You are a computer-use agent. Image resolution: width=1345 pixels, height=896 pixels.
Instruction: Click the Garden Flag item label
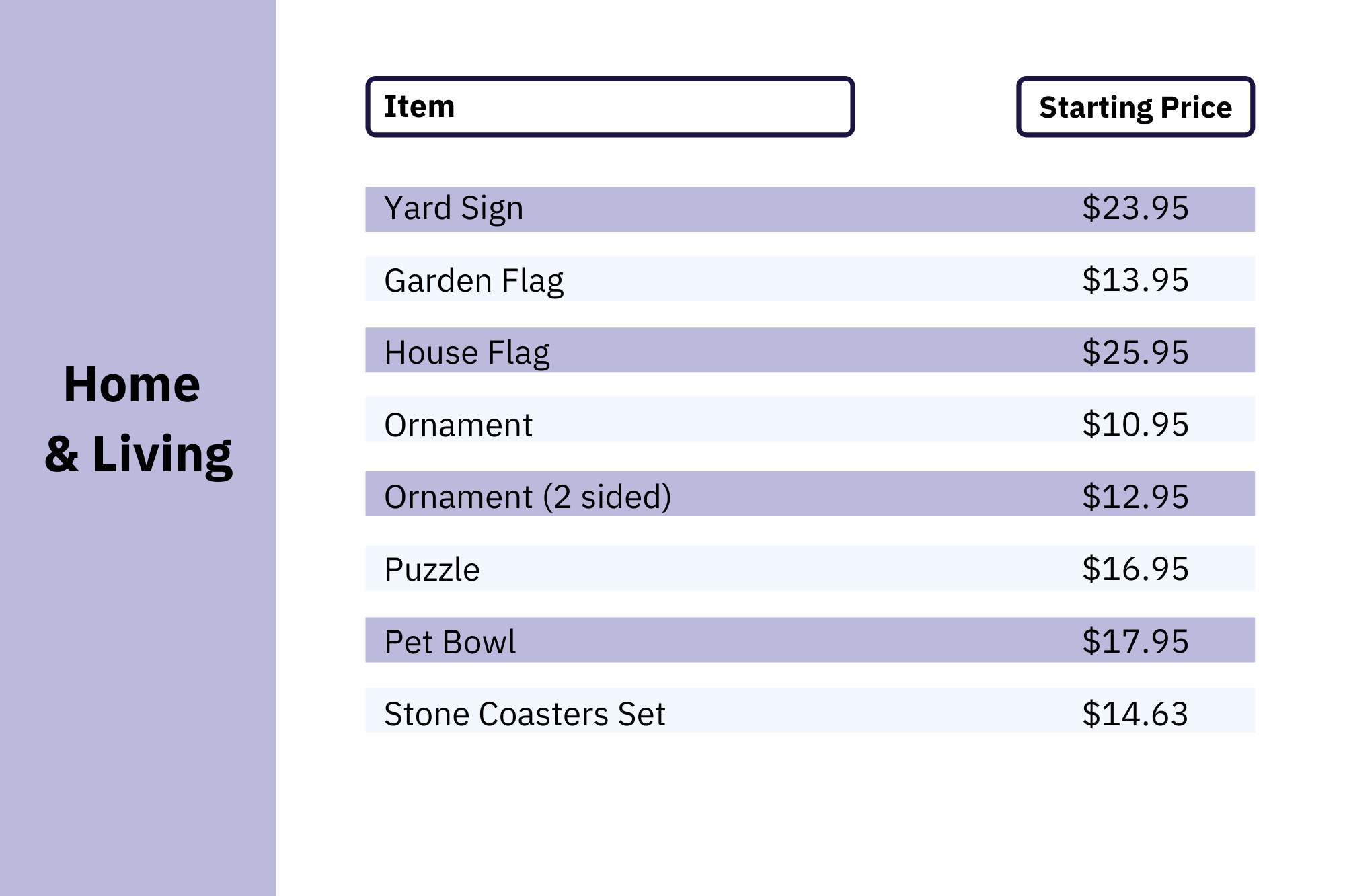(x=473, y=280)
